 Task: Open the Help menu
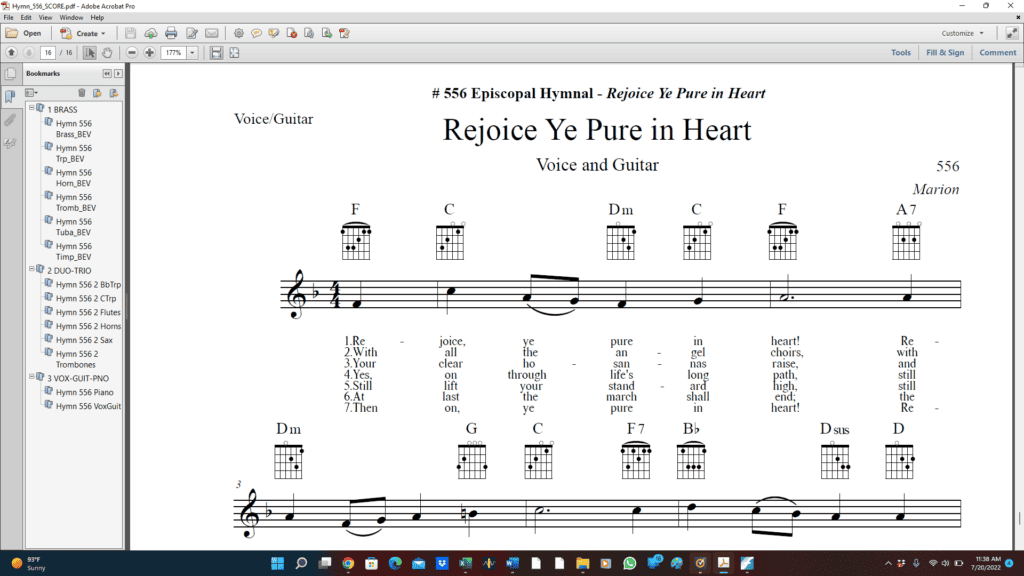coord(97,18)
